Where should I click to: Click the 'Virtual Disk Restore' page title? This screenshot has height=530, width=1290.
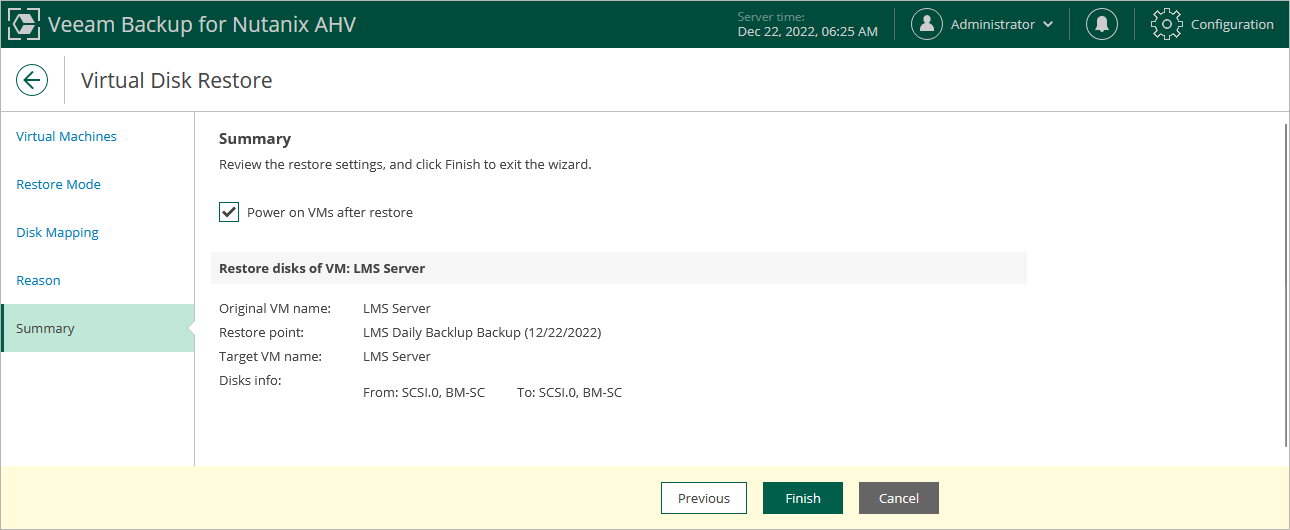pos(176,80)
